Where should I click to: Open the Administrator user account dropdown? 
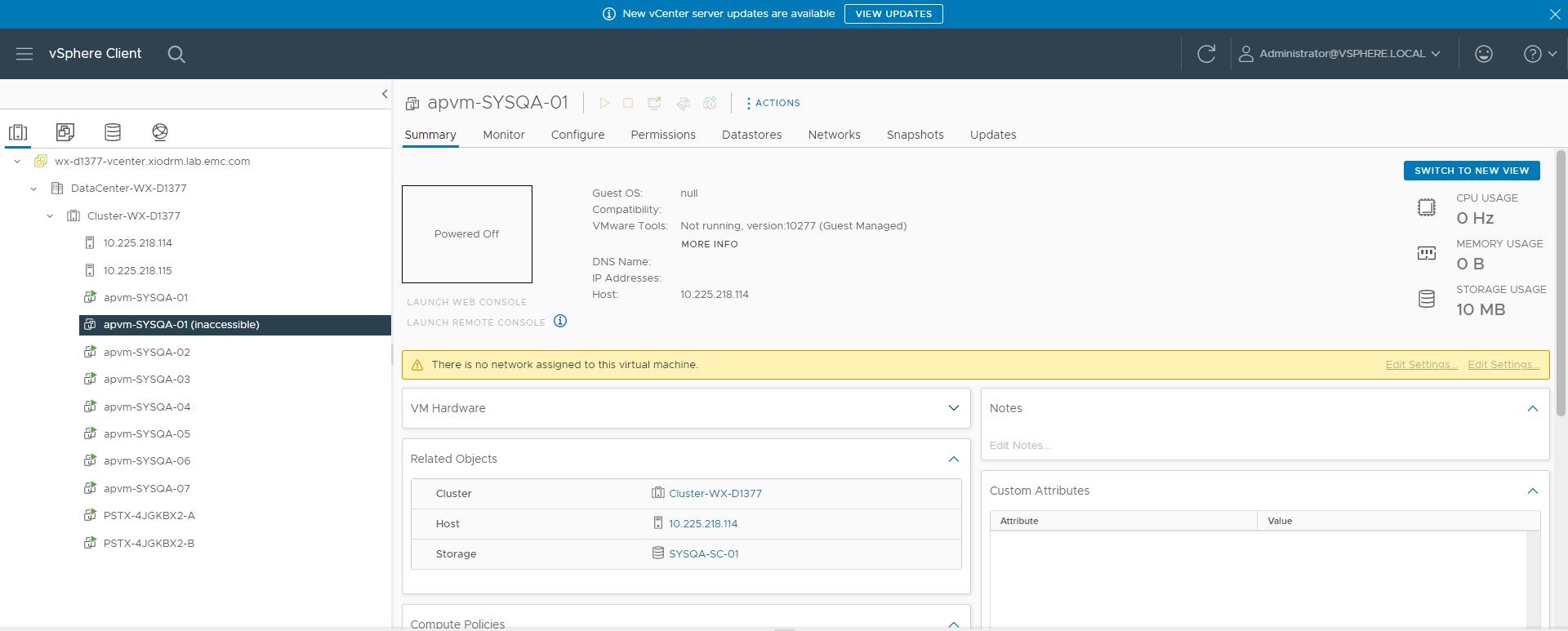point(1340,54)
